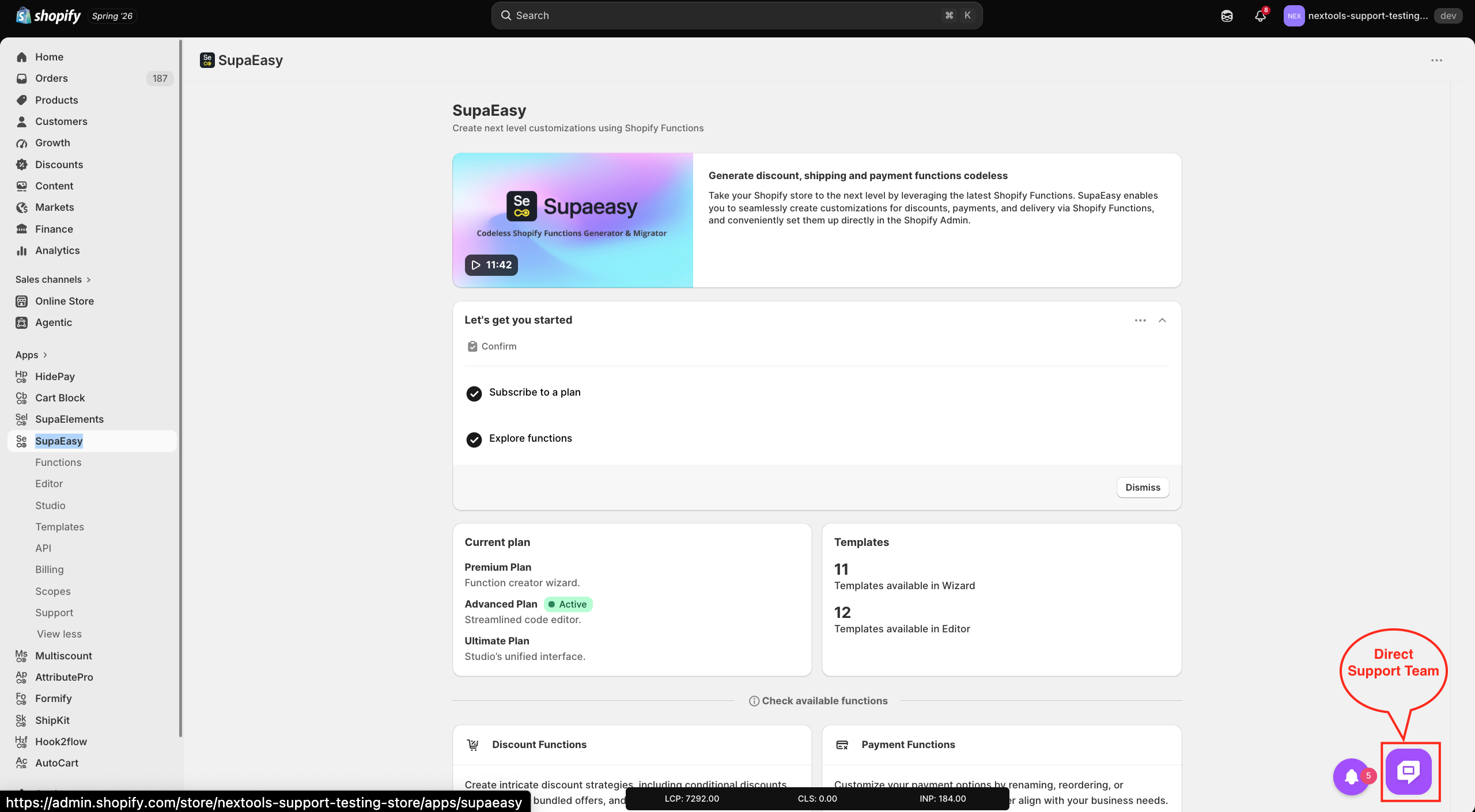
Task: Go to Orders in the sidebar
Action: pyautogui.click(x=92, y=78)
